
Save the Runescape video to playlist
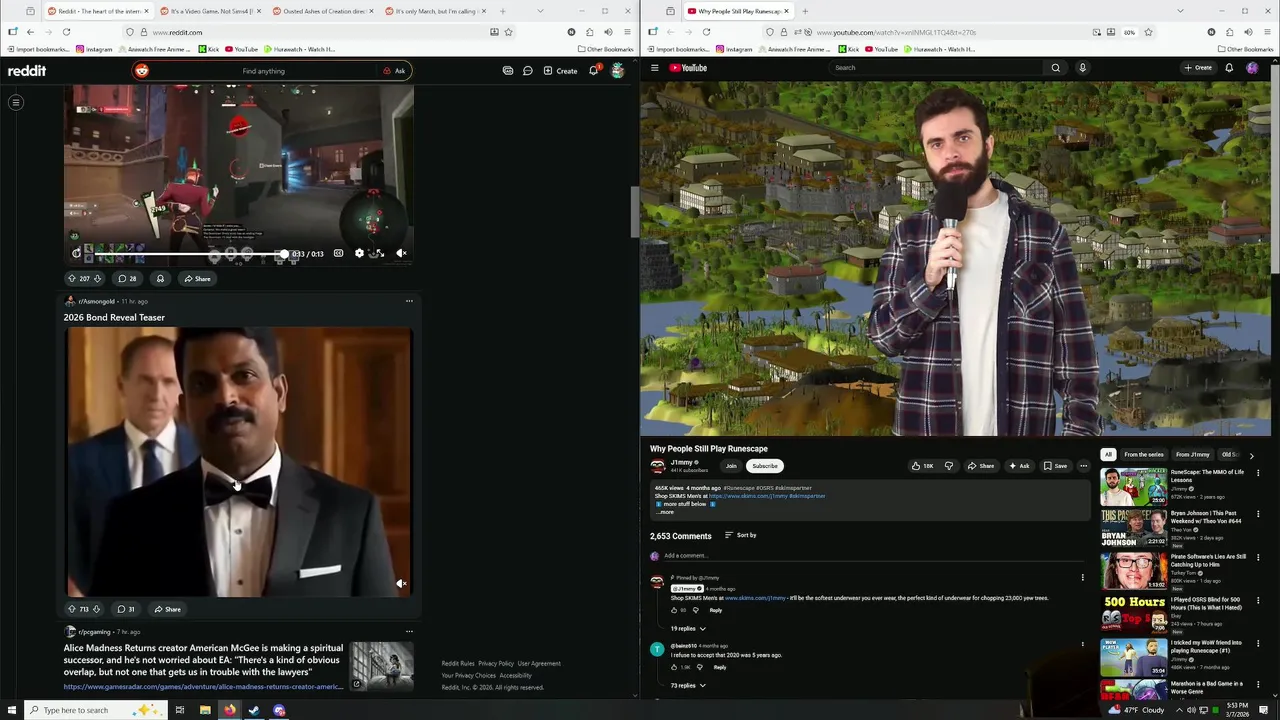point(1055,466)
